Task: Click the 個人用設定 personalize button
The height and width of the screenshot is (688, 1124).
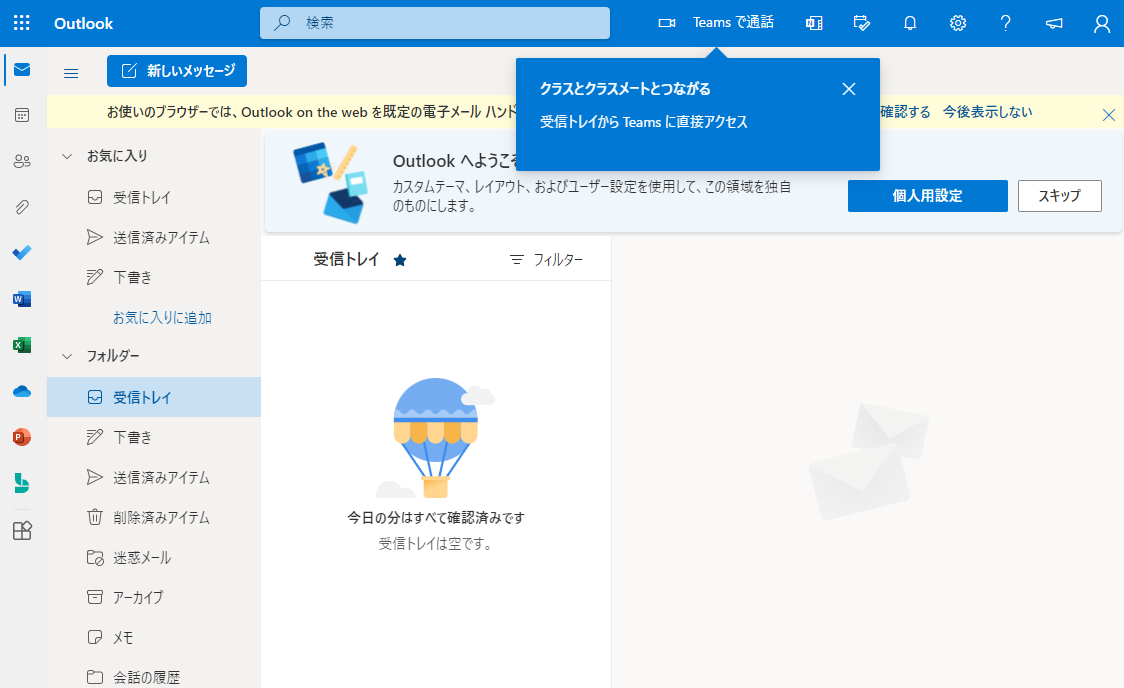Action: pos(928,196)
